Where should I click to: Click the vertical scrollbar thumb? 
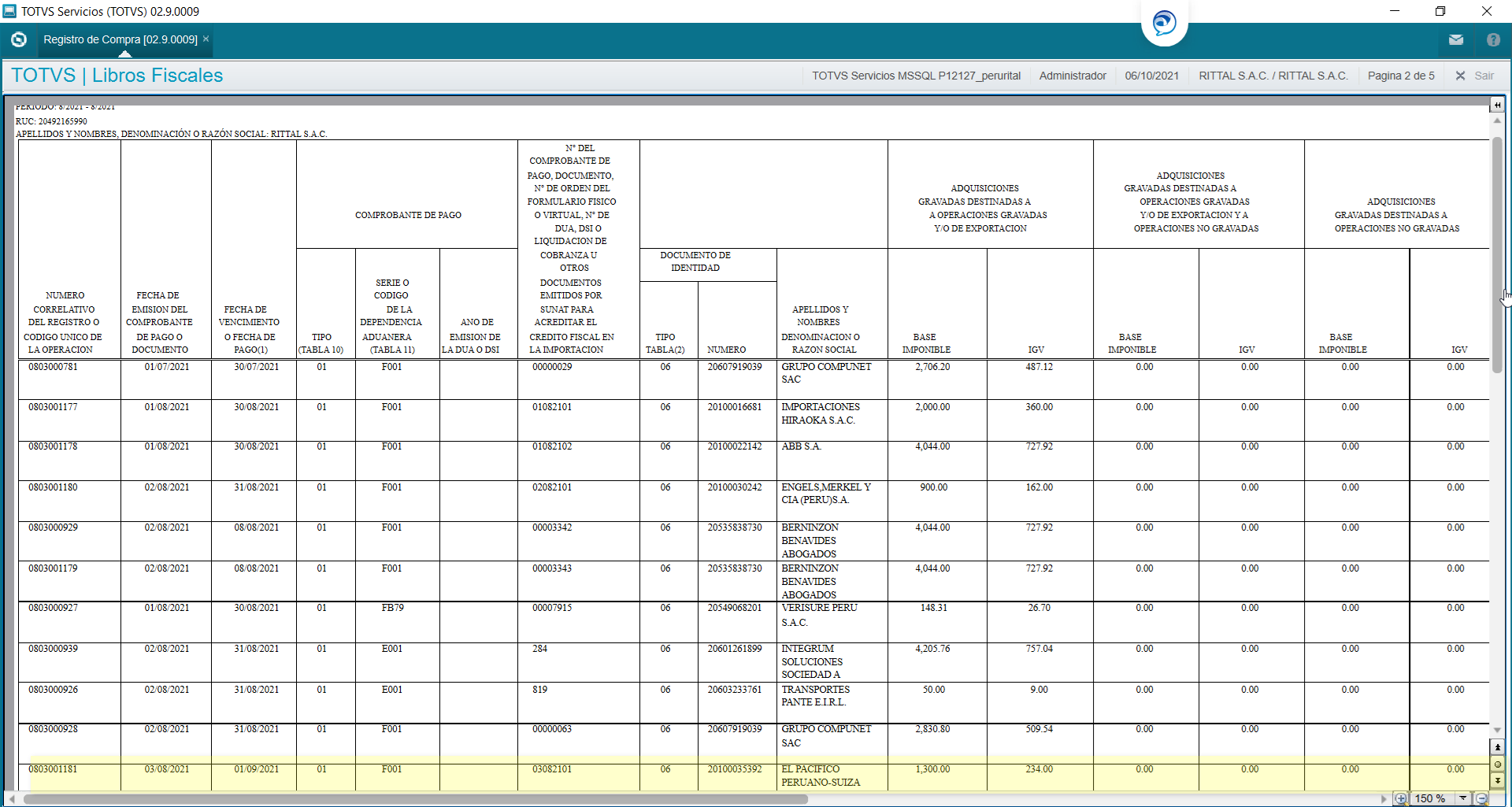[x=1497, y=254]
